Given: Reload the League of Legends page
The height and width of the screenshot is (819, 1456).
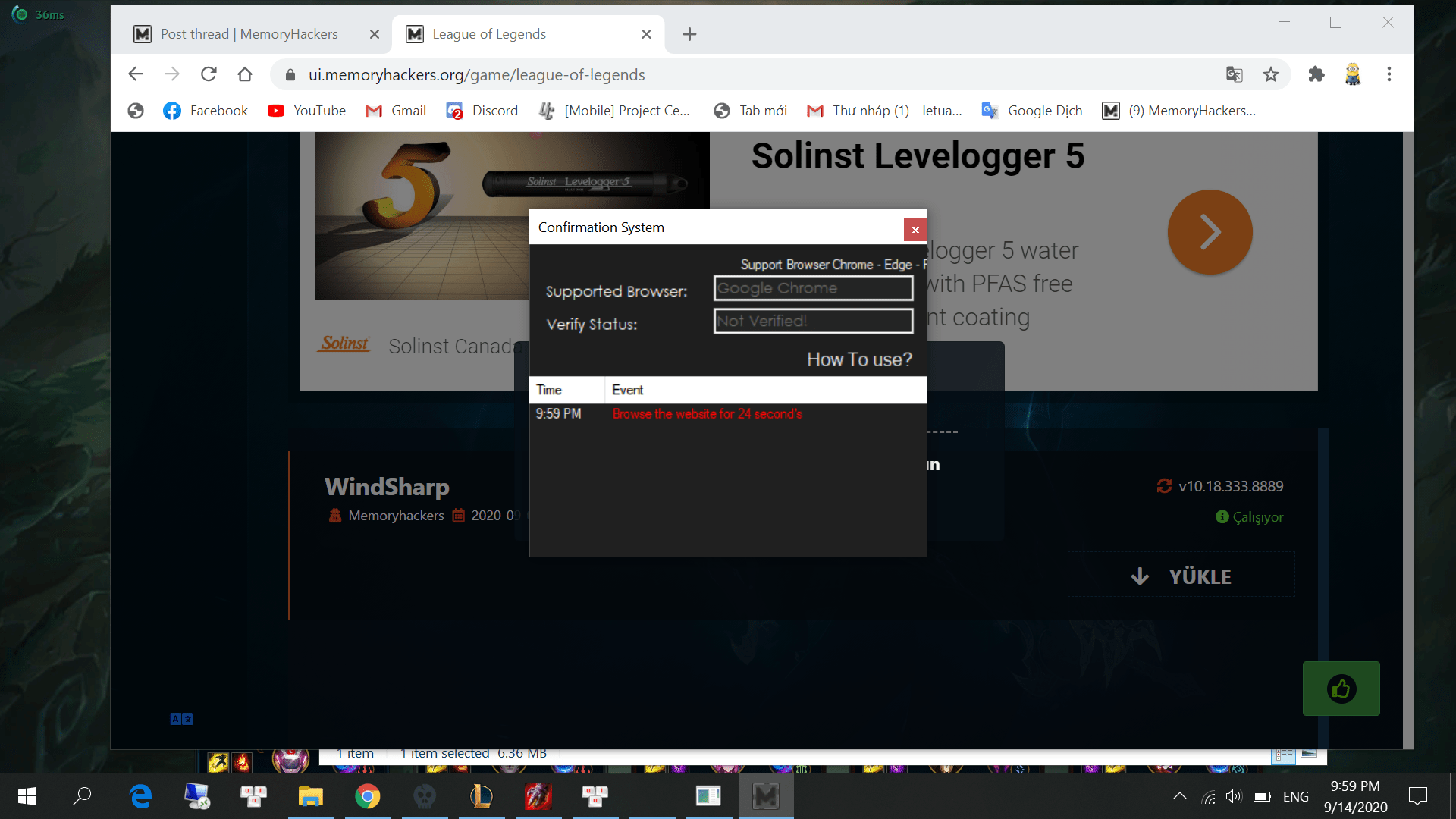Looking at the screenshot, I should point(209,74).
